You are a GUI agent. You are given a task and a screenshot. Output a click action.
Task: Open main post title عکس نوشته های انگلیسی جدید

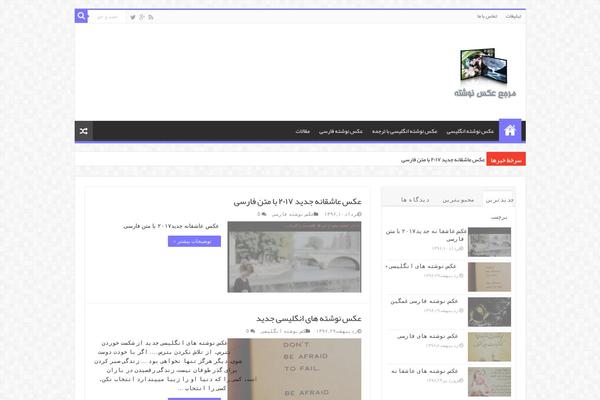coord(309,318)
